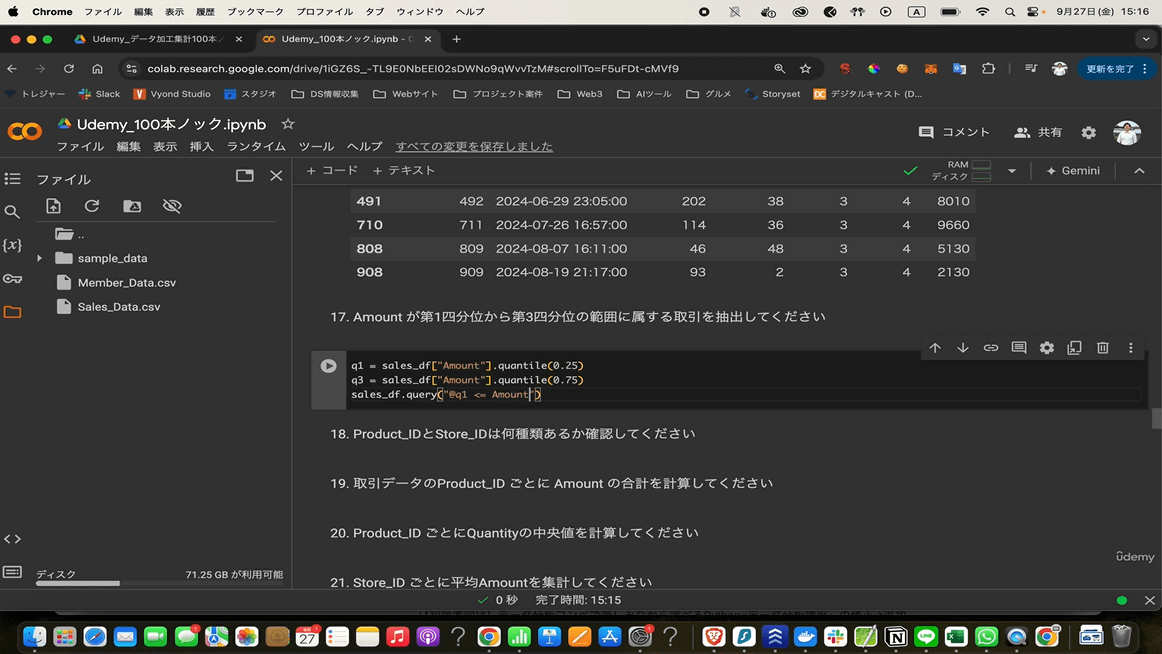
Task: Click the 共有 share button
Action: pos(1038,132)
